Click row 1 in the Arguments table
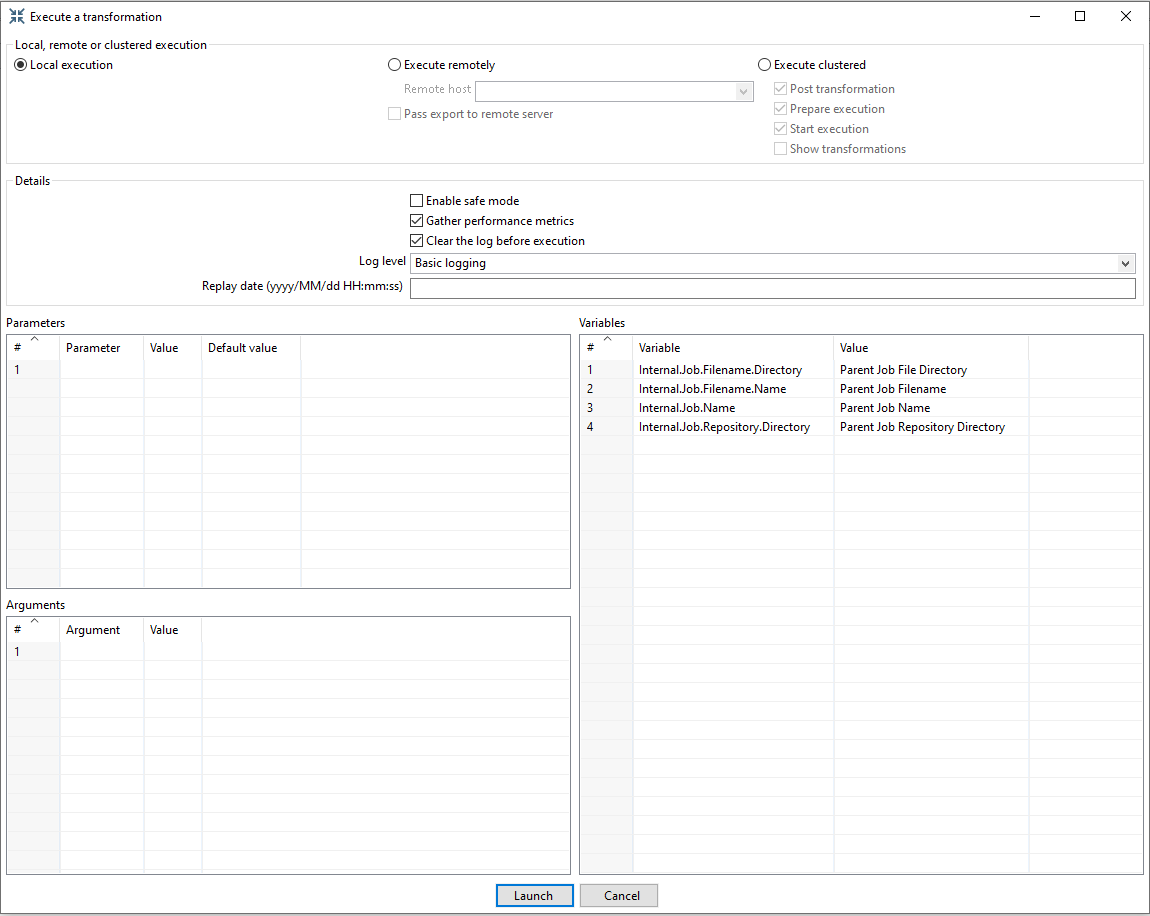This screenshot has width=1150, height=916. point(288,651)
